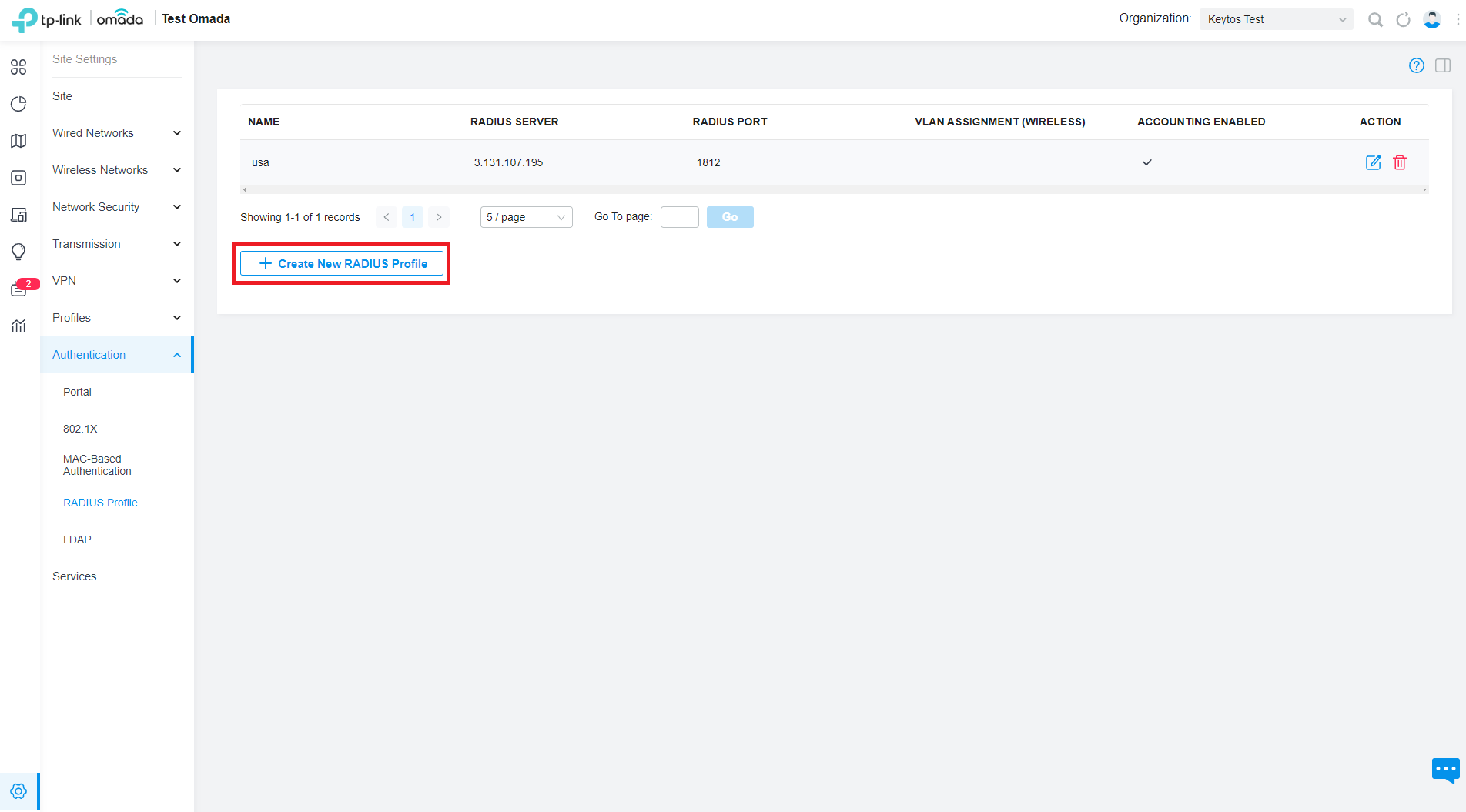Open the user account avatar
This screenshot has height=812, width=1466.
[1432, 19]
